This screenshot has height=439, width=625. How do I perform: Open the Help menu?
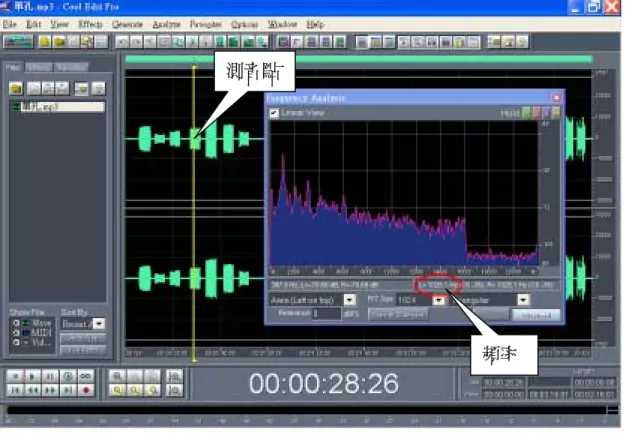point(315,24)
